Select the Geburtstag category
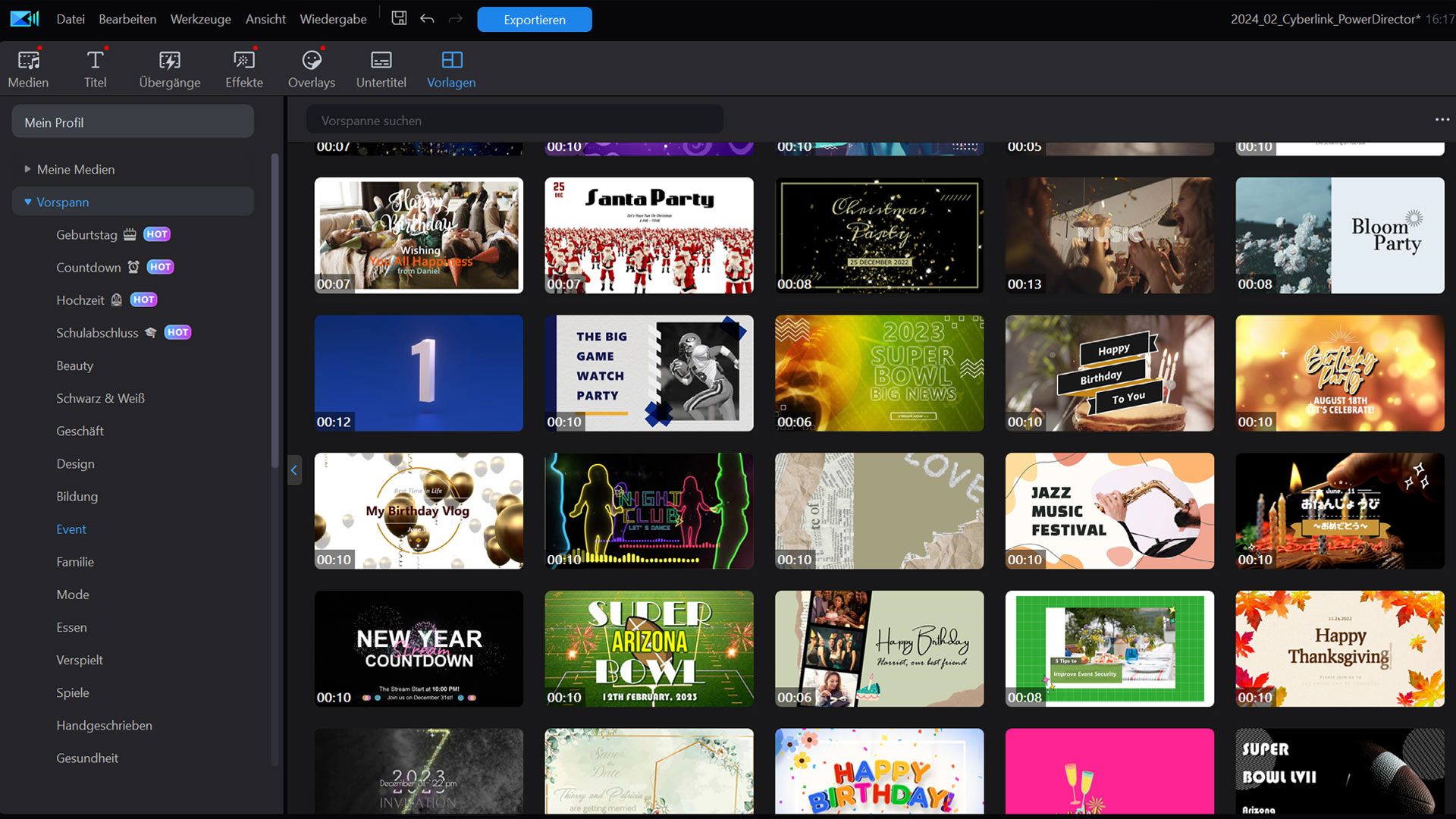Image resolution: width=1456 pixels, height=819 pixels. click(x=86, y=234)
